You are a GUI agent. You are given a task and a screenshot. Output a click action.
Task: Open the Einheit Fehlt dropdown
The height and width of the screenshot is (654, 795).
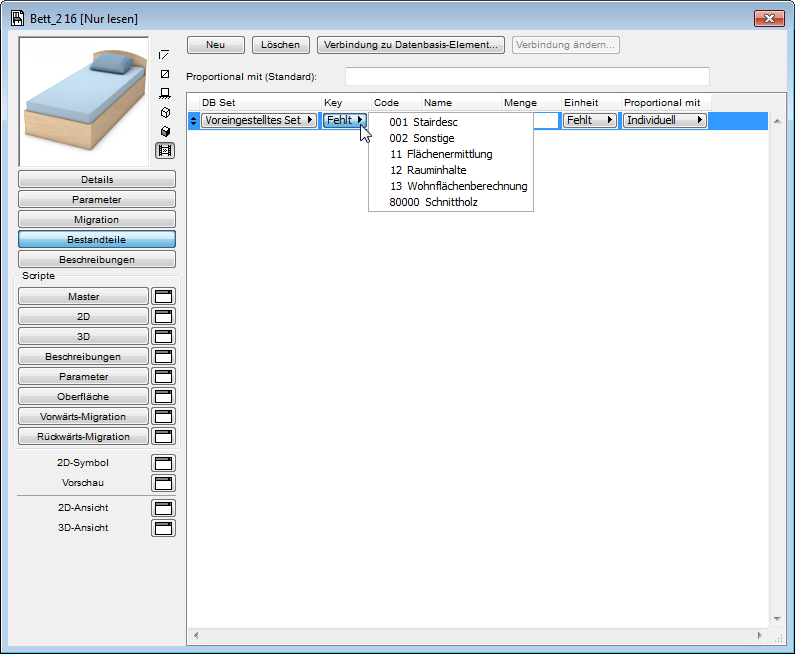click(x=589, y=120)
